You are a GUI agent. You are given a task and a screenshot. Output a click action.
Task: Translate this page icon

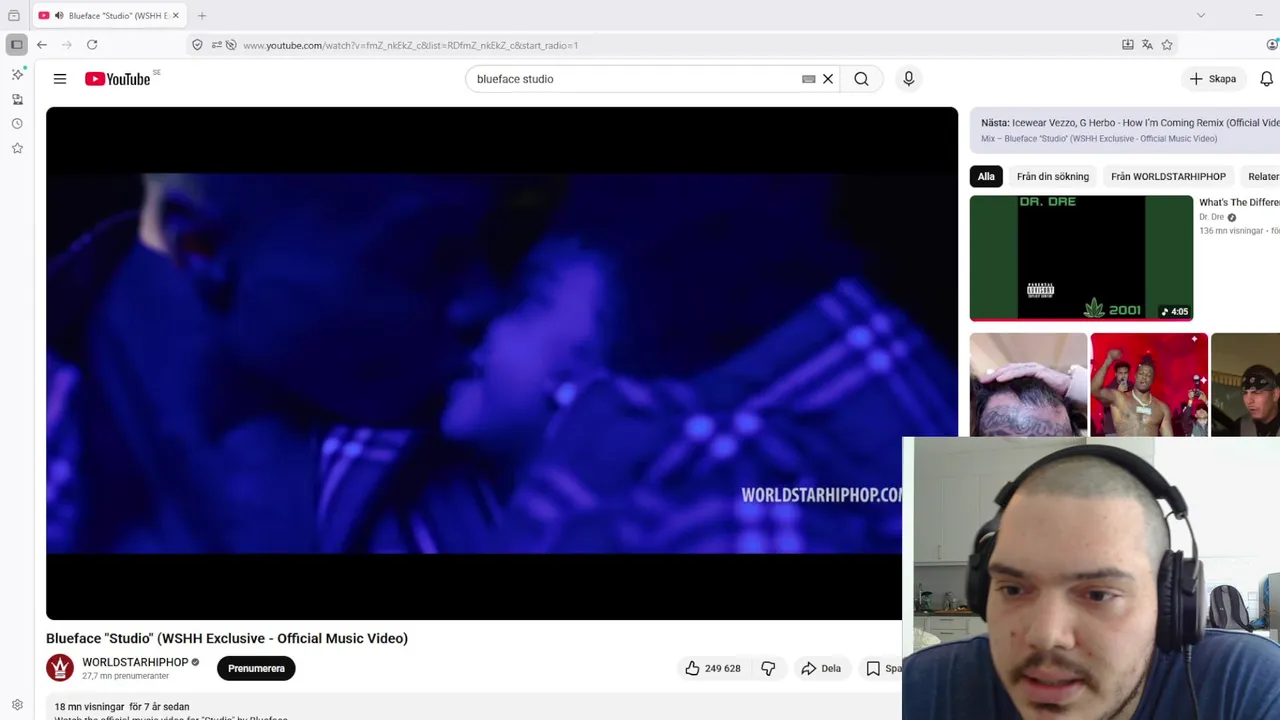click(1147, 45)
